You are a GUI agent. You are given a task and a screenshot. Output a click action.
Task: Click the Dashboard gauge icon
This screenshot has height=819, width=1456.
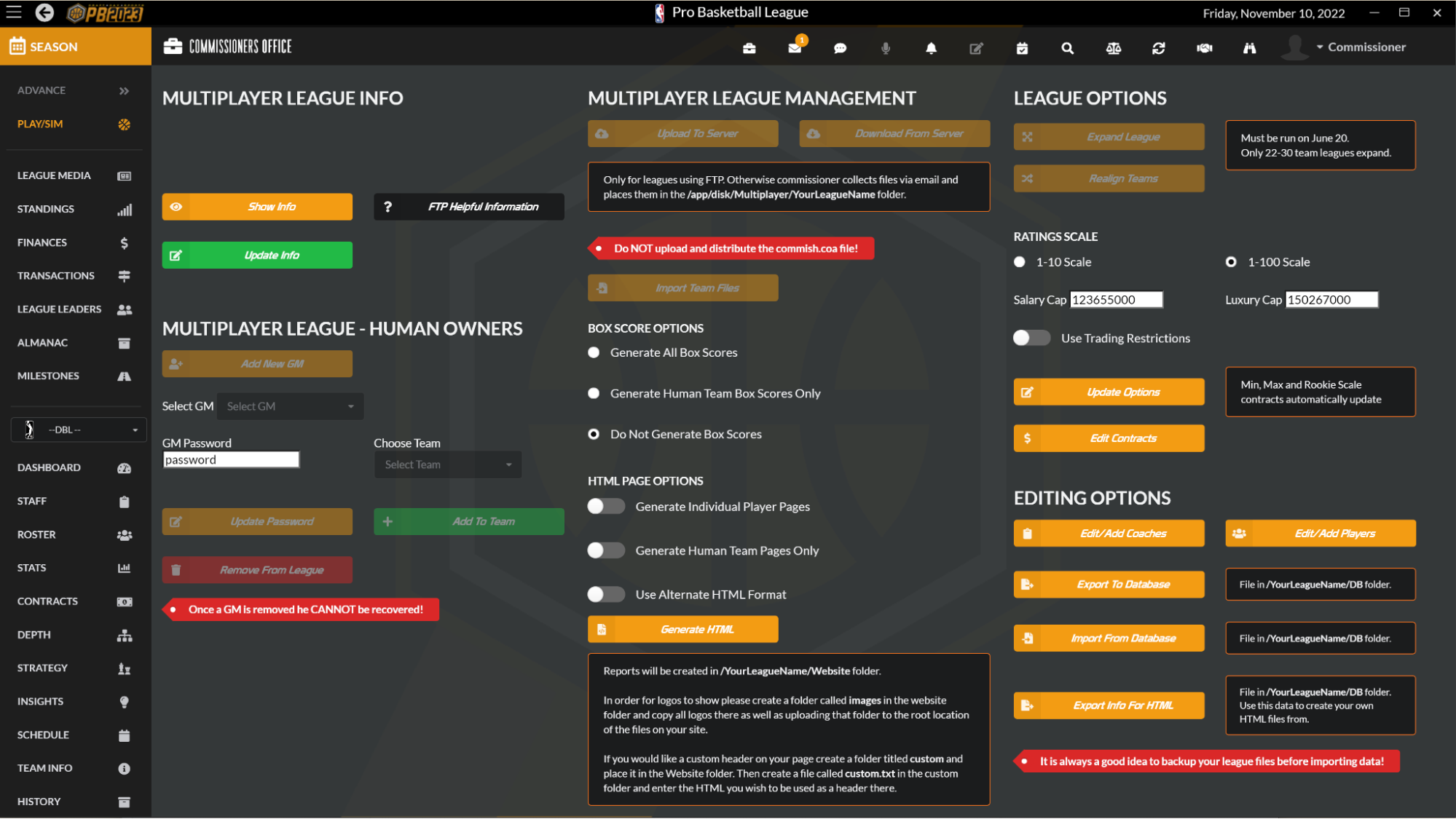(x=125, y=468)
